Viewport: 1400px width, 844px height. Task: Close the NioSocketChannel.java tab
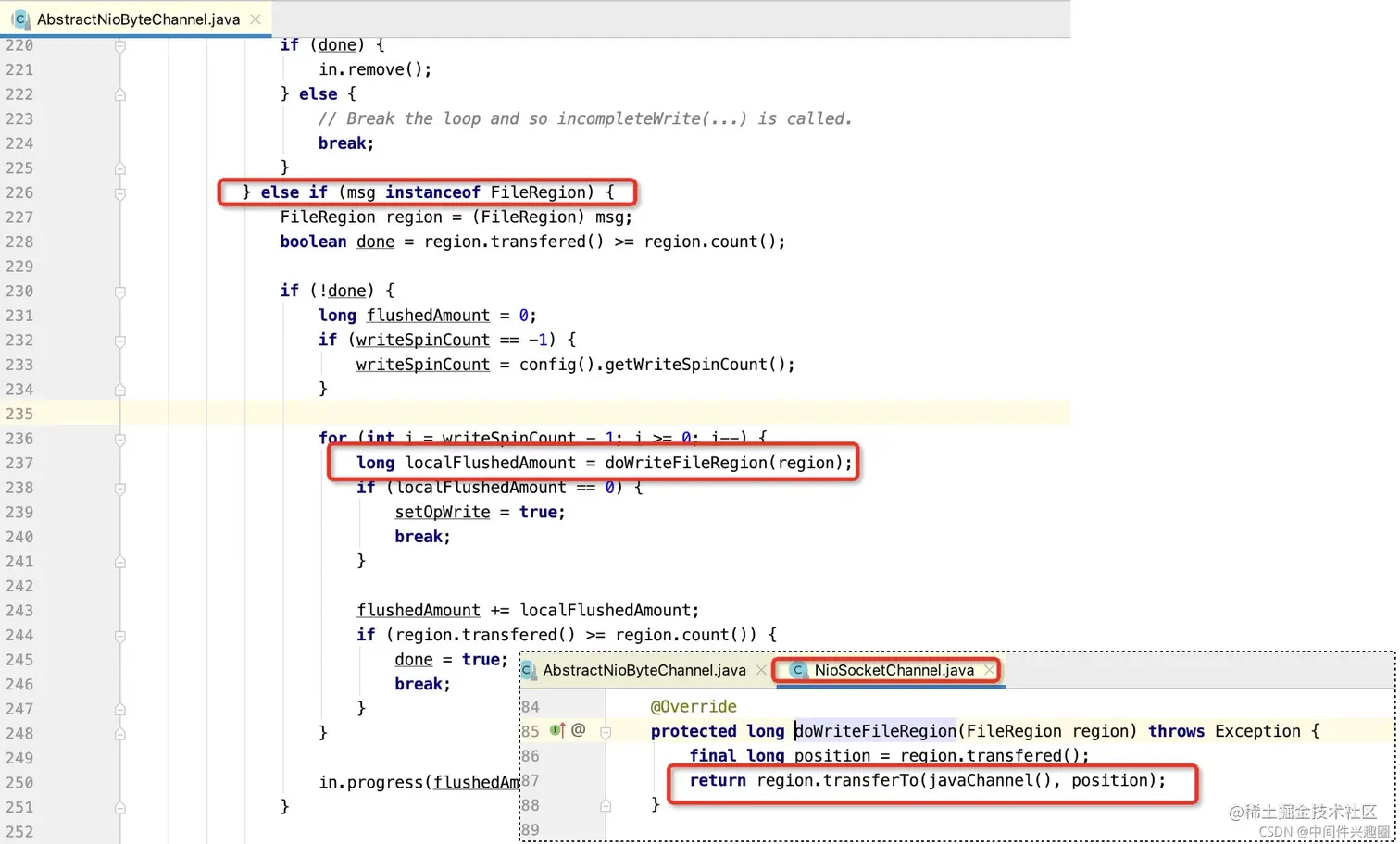point(989,670)
